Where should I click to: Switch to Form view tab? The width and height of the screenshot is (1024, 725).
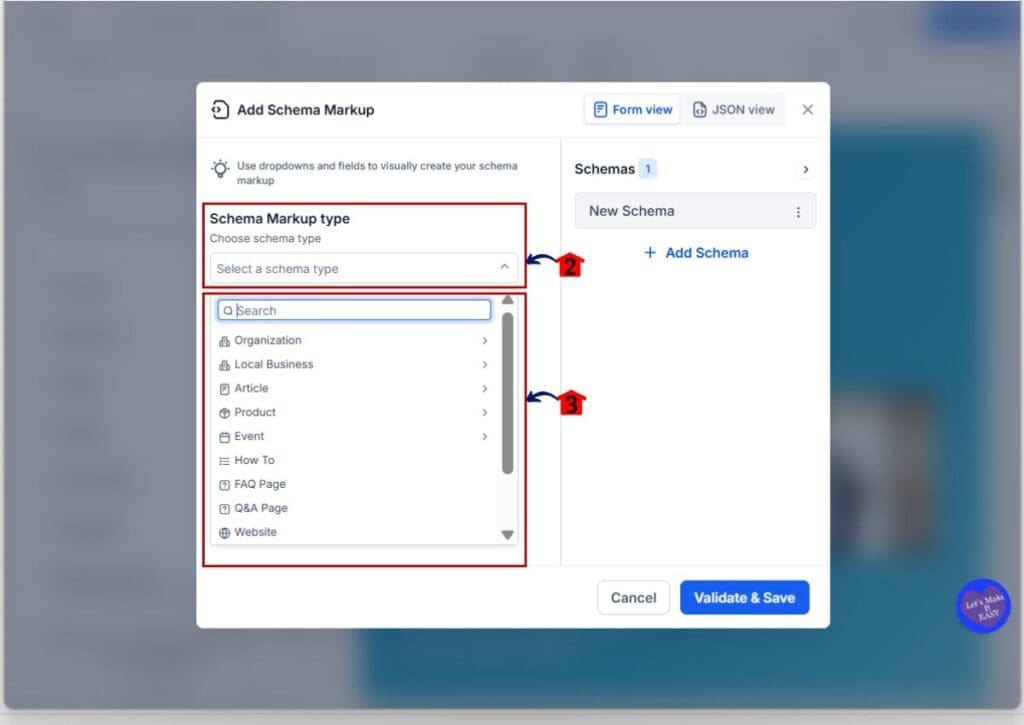tap(632, 110)
